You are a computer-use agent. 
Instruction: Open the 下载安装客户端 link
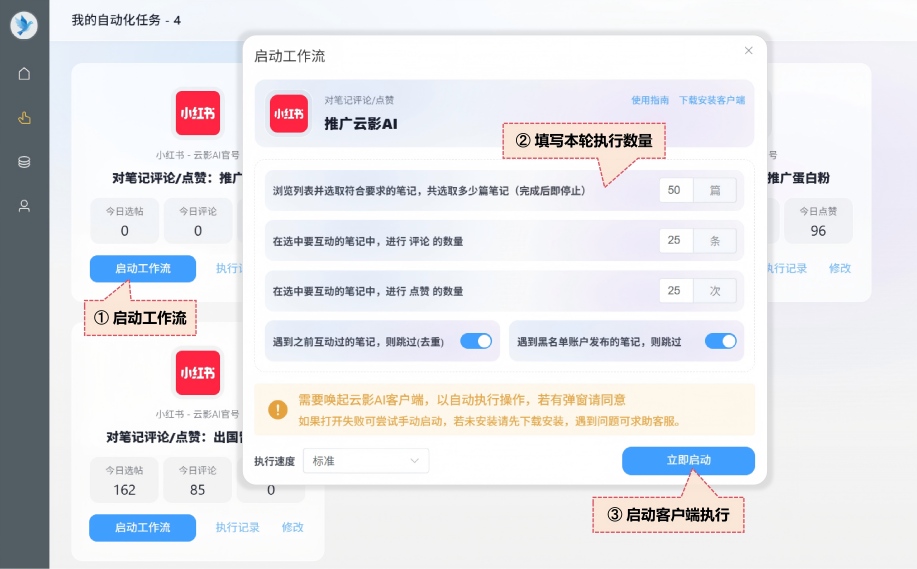coord(712,100)
